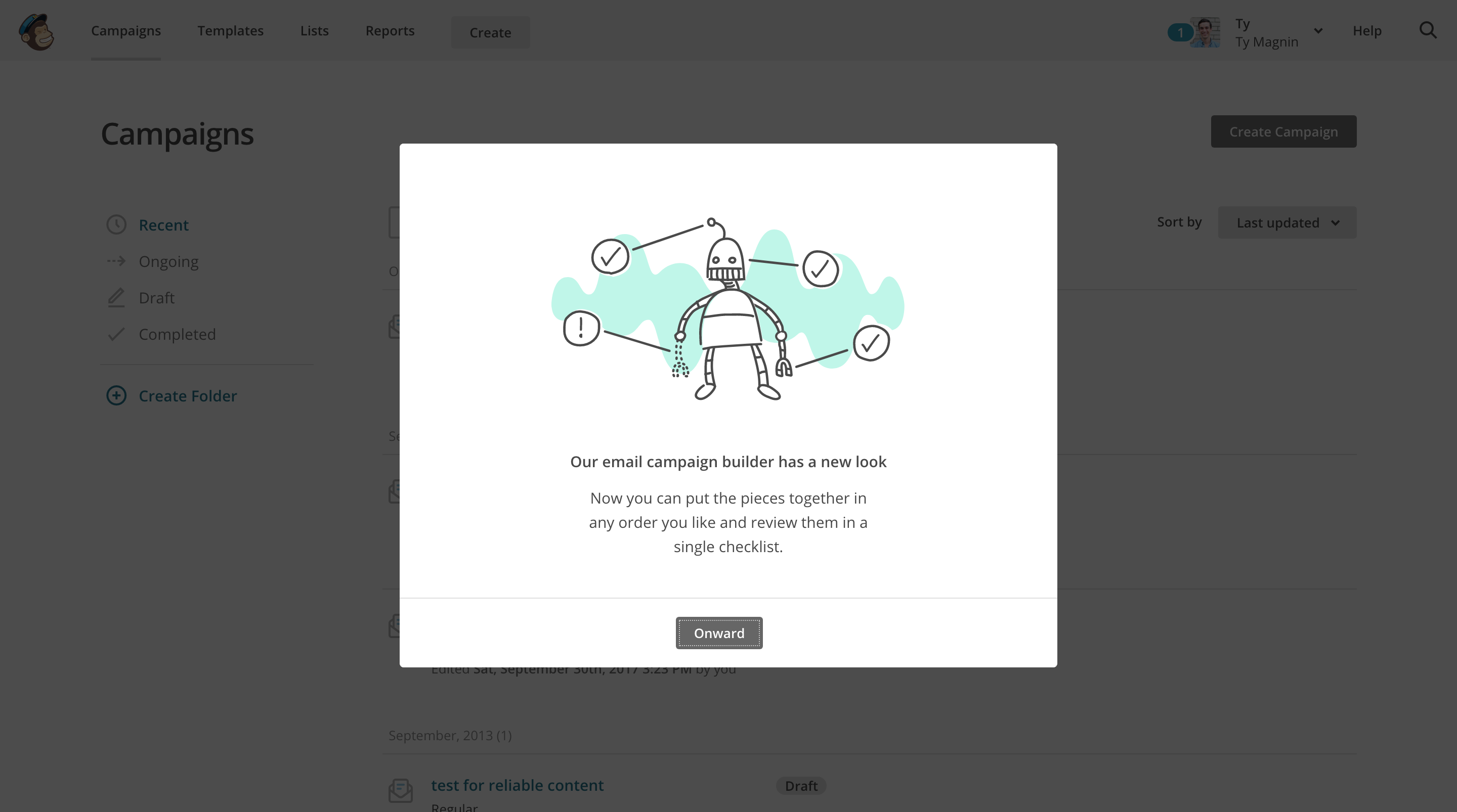Click the Create button in navbar
This screenshot has width=1457, height=812.
pyautogui.click(x=490, y=32)
